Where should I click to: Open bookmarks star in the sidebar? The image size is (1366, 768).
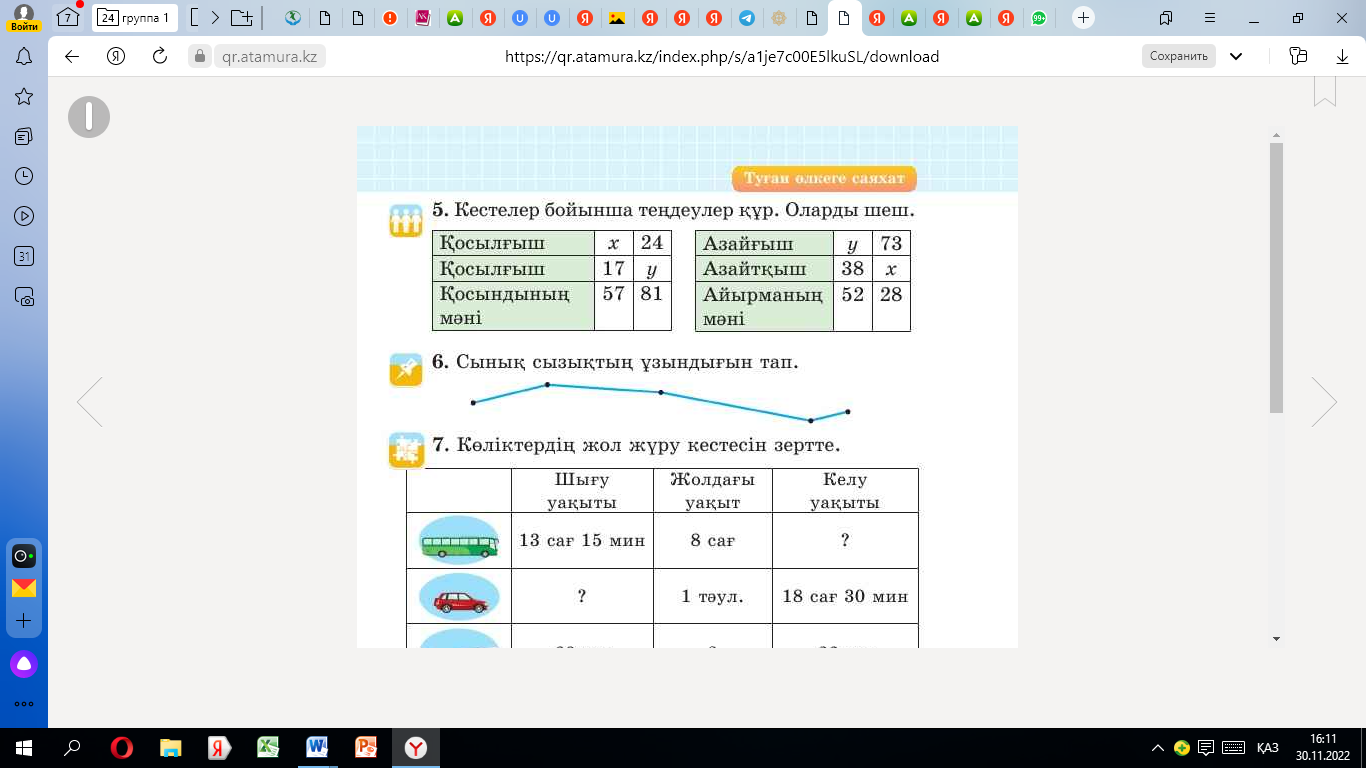point(24,96)
